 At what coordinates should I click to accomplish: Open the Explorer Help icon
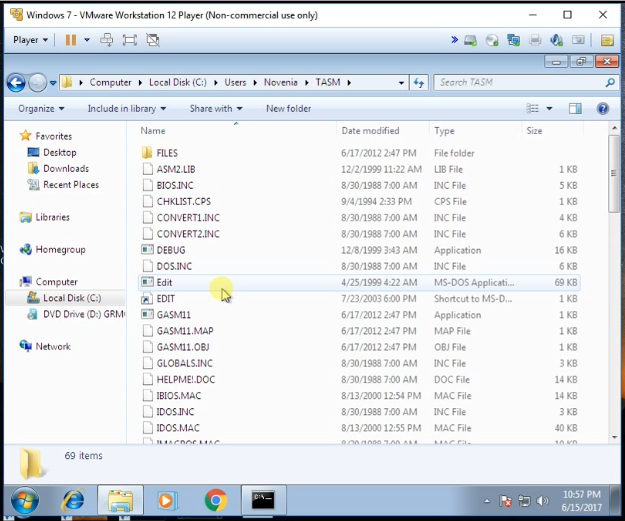[x=603, y=108]
